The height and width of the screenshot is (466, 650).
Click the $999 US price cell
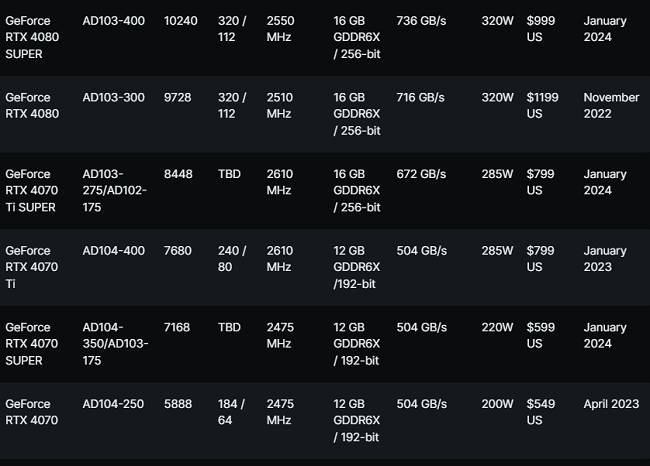[542, 29]
